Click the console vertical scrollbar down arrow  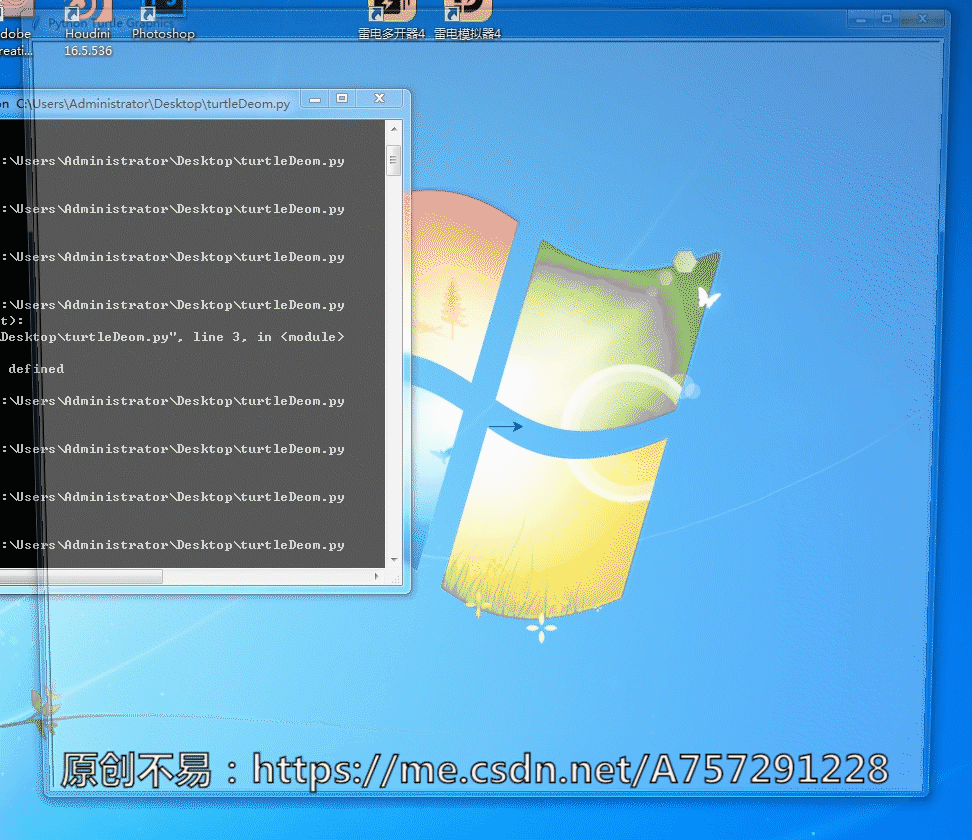point(394,559)
